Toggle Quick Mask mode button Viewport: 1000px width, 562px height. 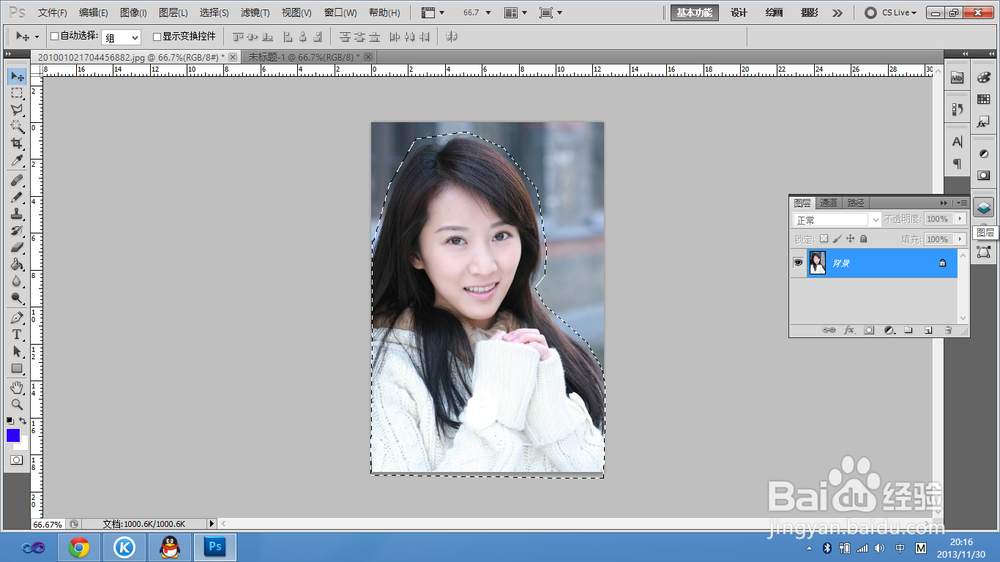pyautogui.click(x=17, y=460)
